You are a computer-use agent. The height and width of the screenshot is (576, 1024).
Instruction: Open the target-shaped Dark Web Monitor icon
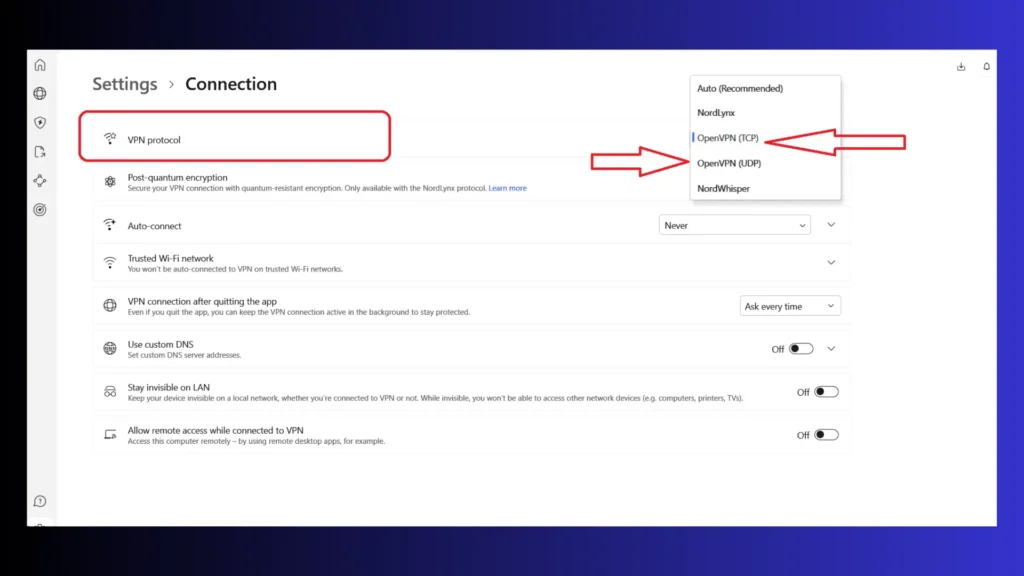pyautogui.click(x=40, y=210)
